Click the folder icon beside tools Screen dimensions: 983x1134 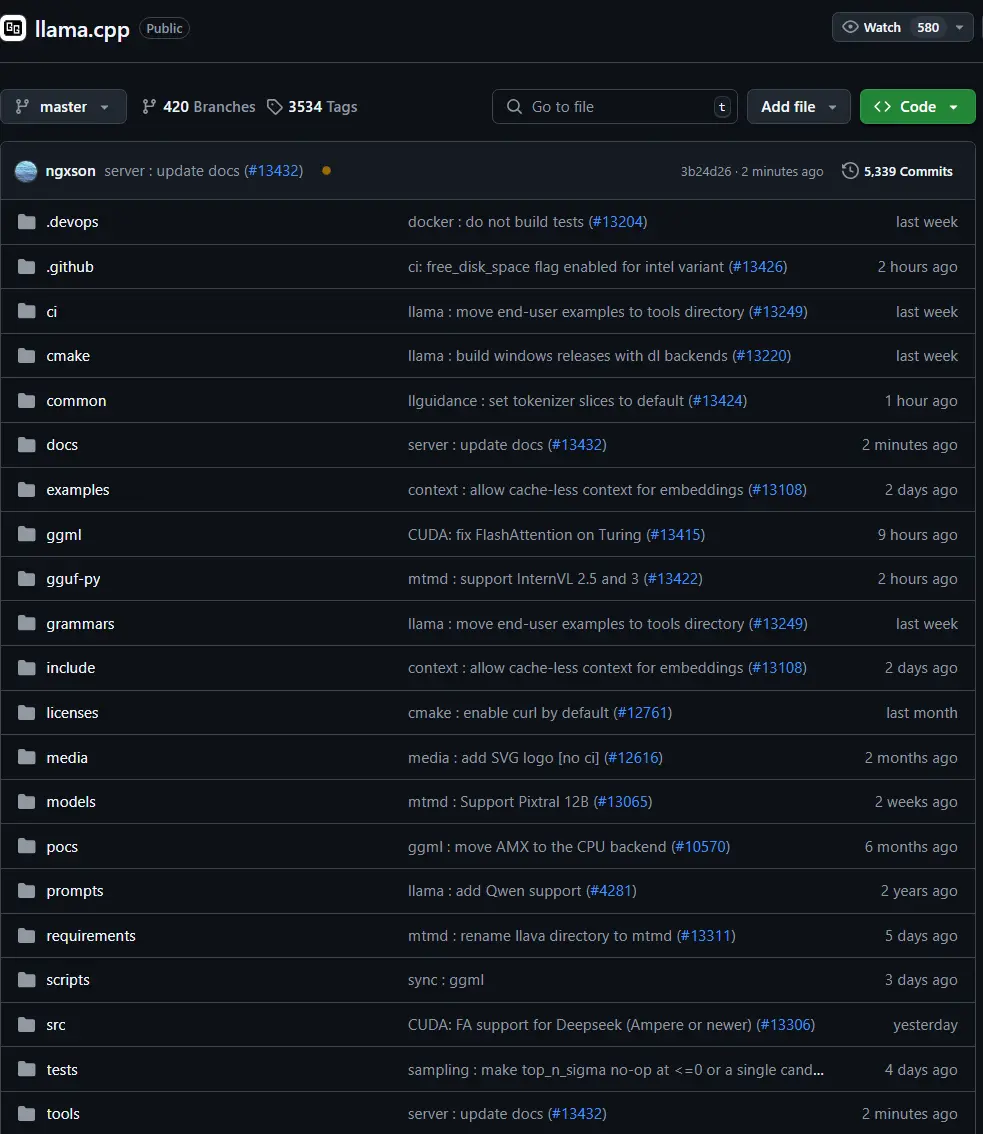pos(27,1114)
